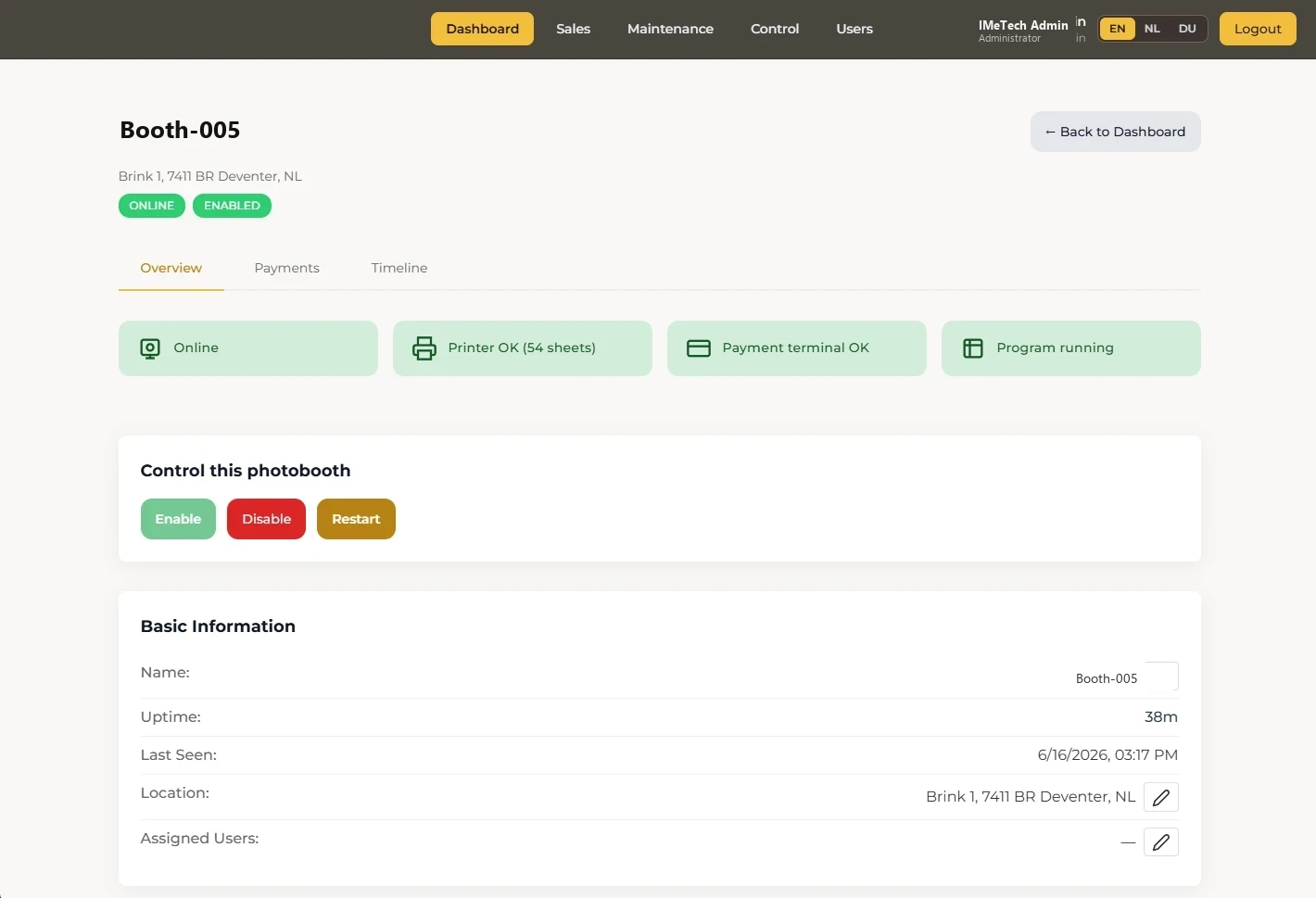Click the ONLINE status badge
Image resolution: width=1316 pixels, height=898 pixels.
click(x=152, y=206)
